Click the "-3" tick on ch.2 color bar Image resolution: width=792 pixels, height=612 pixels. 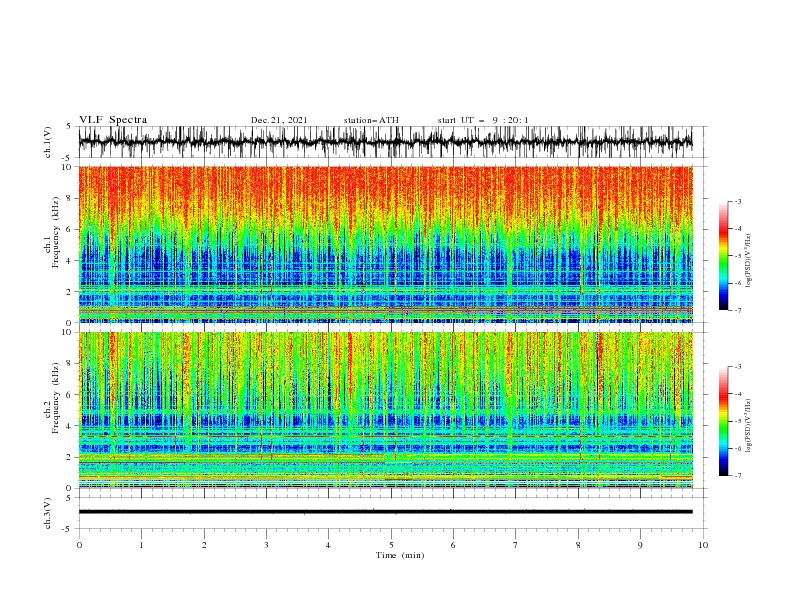(x=738, y=367)
